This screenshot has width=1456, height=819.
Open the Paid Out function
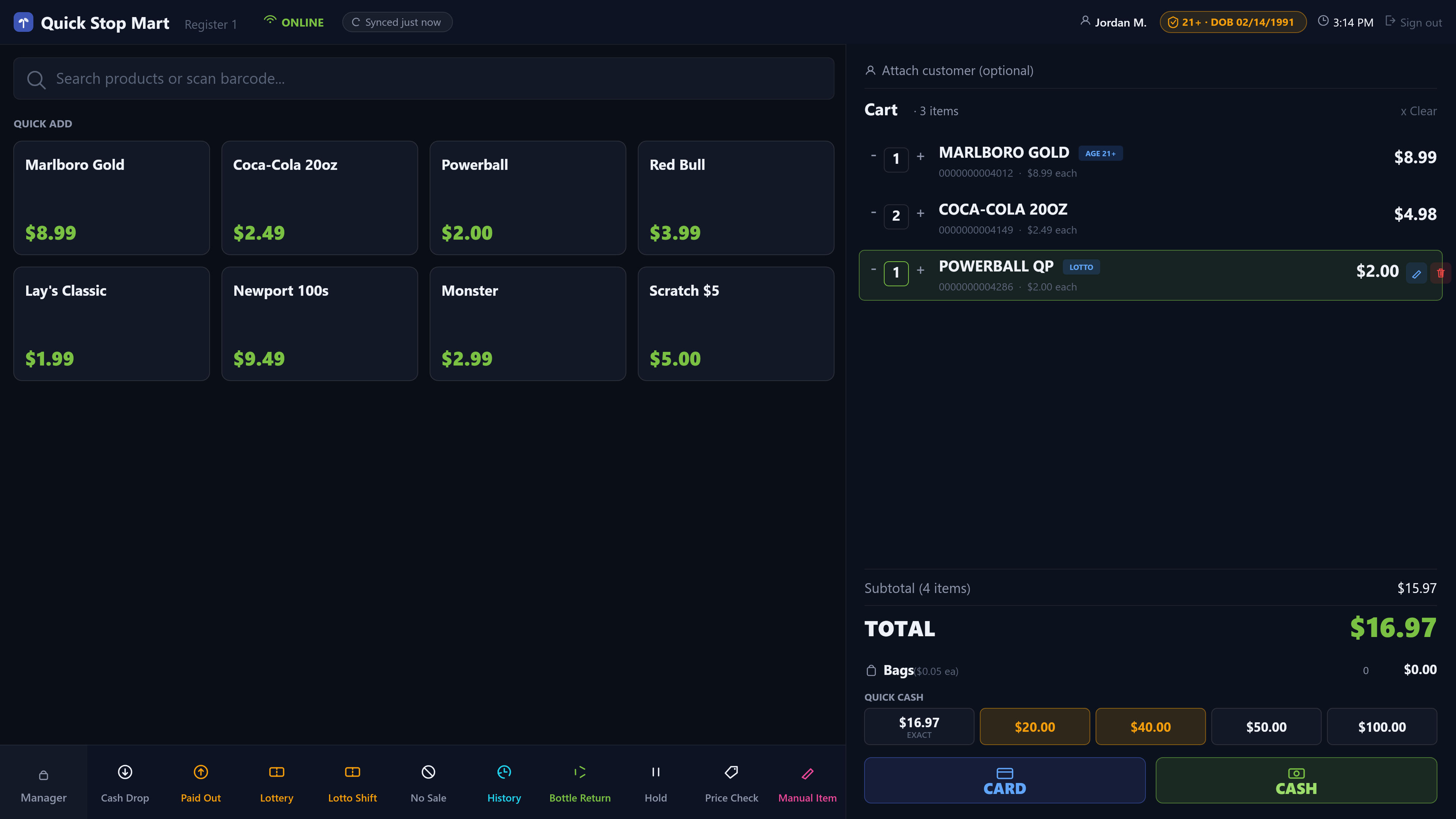[201, 783]
